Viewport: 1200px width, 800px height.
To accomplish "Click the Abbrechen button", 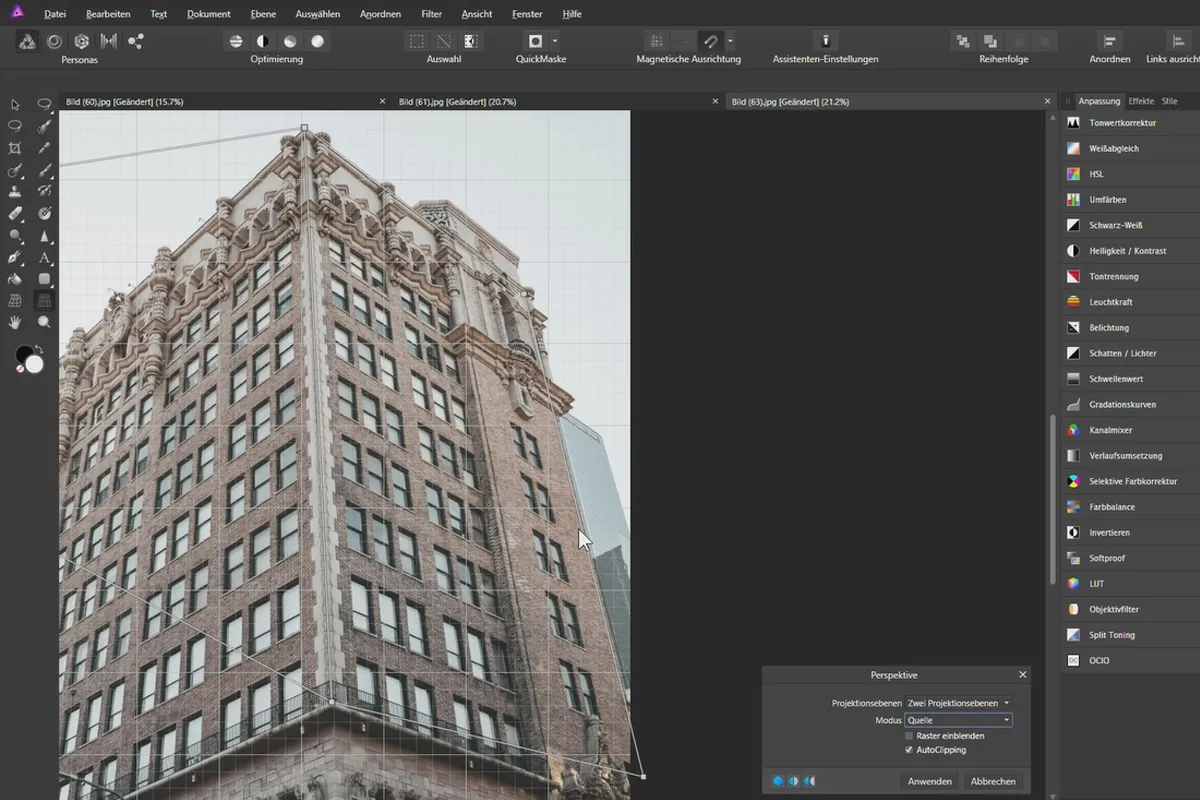I will [993, 781].
